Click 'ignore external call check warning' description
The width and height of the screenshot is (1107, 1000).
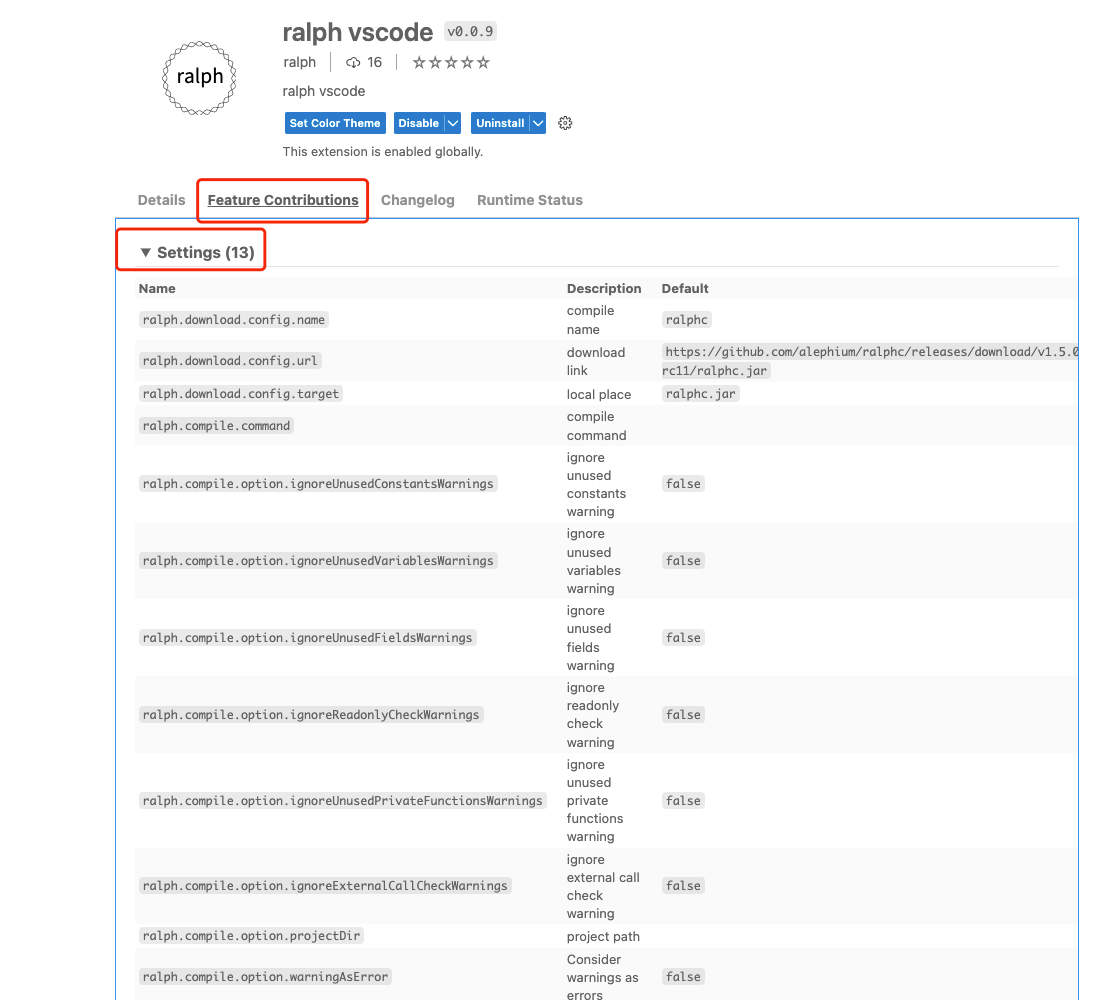pyautogui.click(x=603, y=886)
